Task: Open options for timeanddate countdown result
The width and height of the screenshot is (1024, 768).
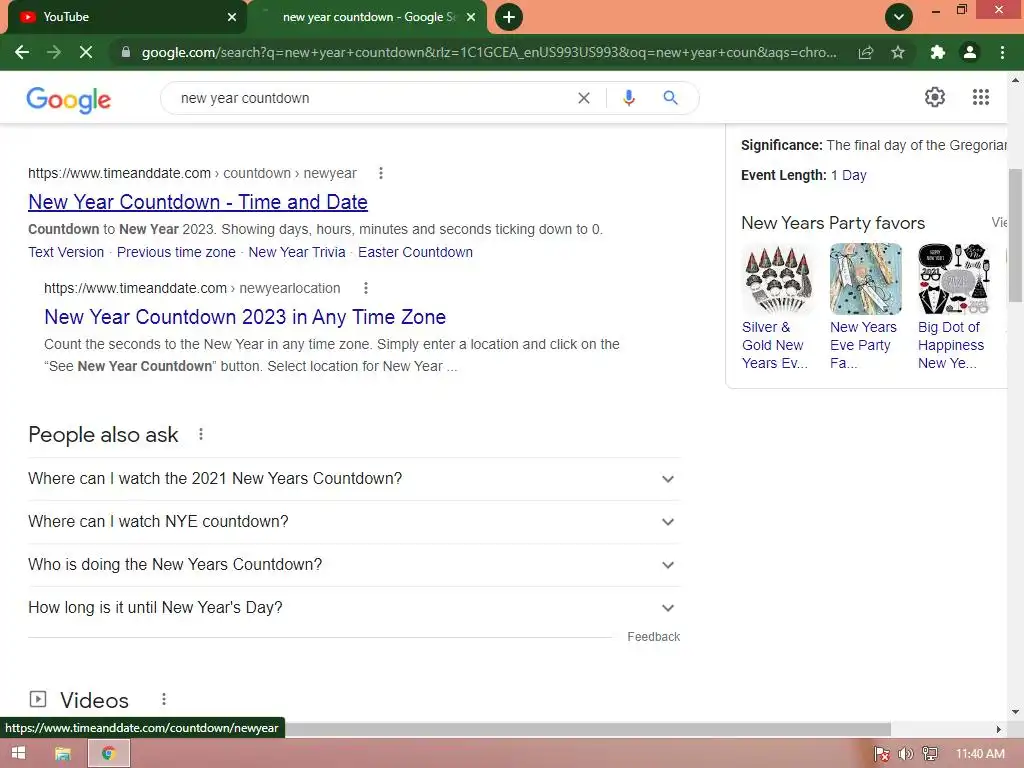Action: point(381,173)
